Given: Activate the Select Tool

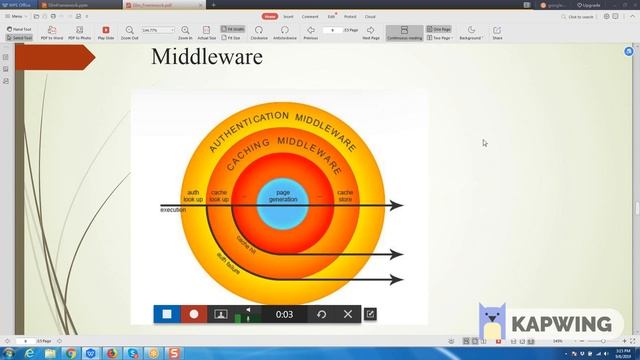Looking at the screenshot, I should click(19, 38).
